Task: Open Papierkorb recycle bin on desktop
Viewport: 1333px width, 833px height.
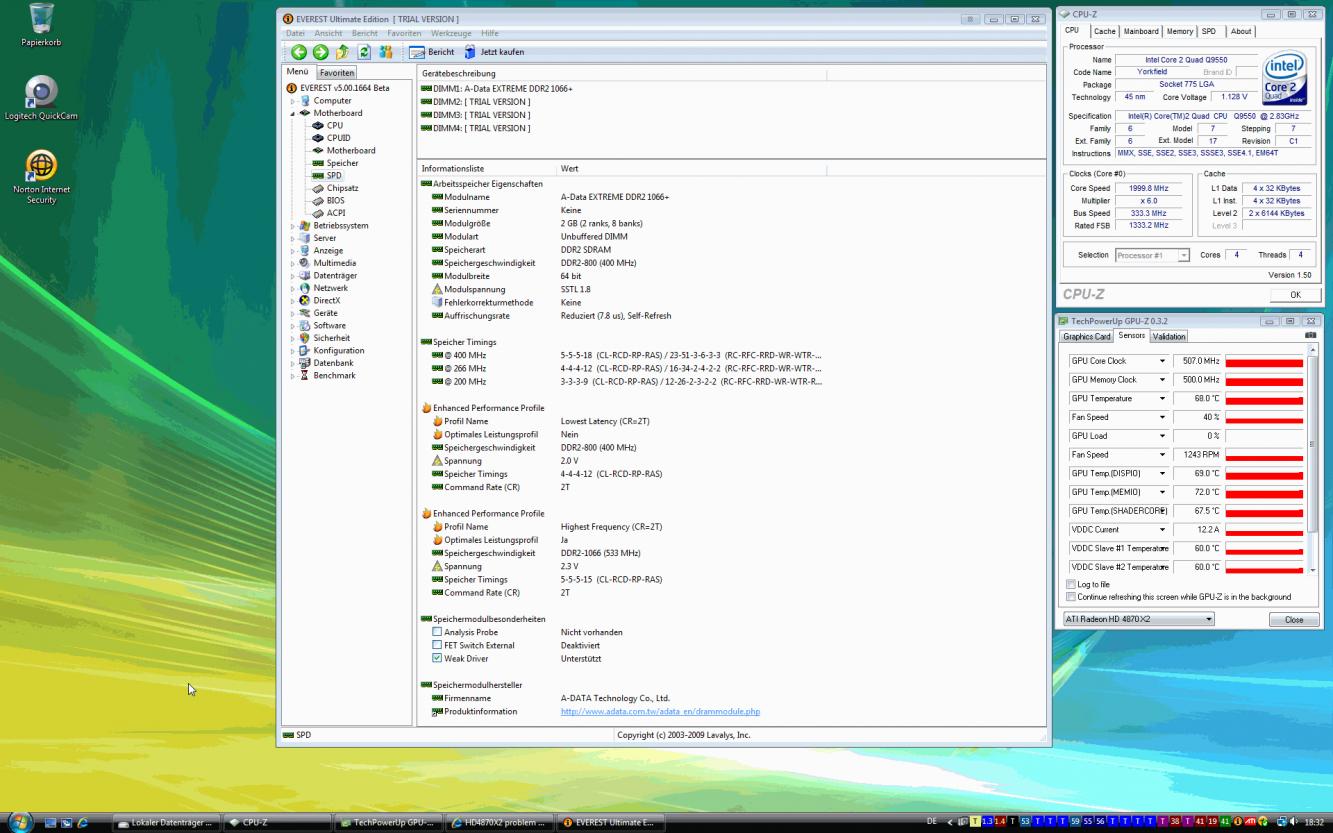Action: point(42,25)
